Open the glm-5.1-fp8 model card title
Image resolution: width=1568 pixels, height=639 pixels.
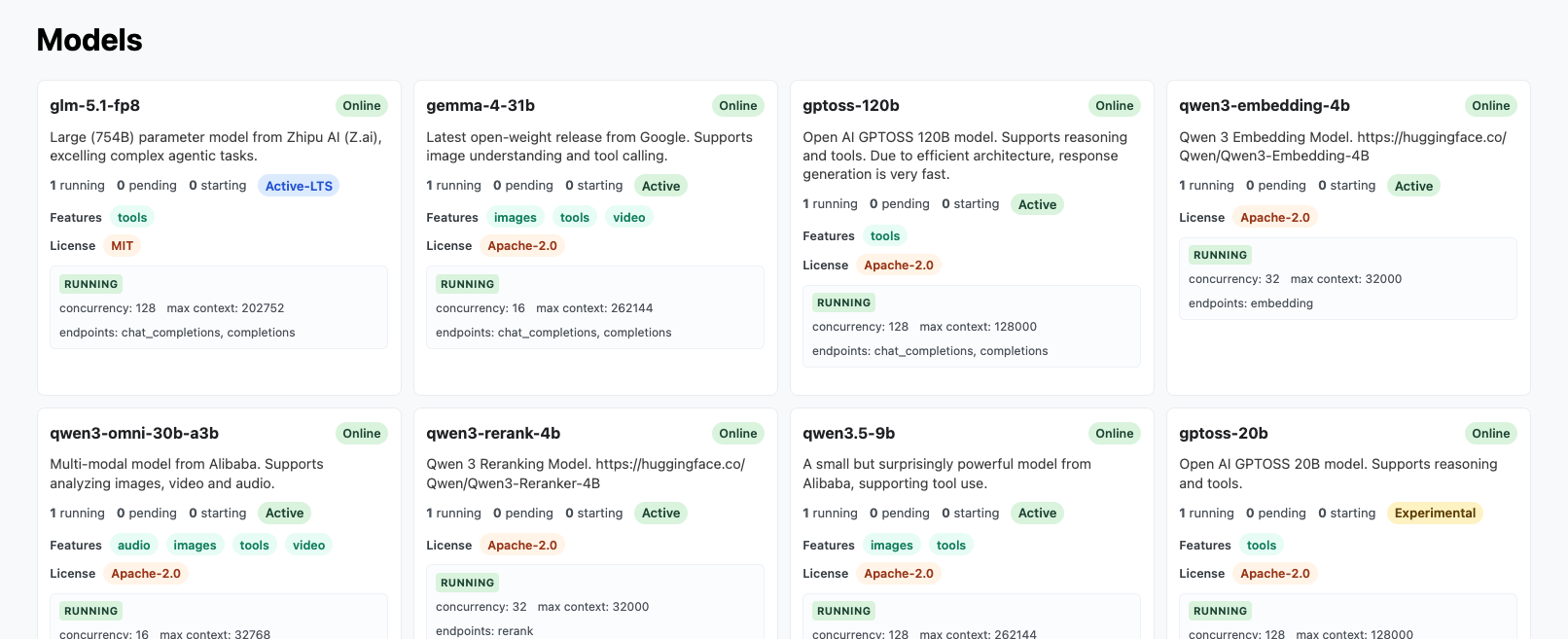[95, 105]
